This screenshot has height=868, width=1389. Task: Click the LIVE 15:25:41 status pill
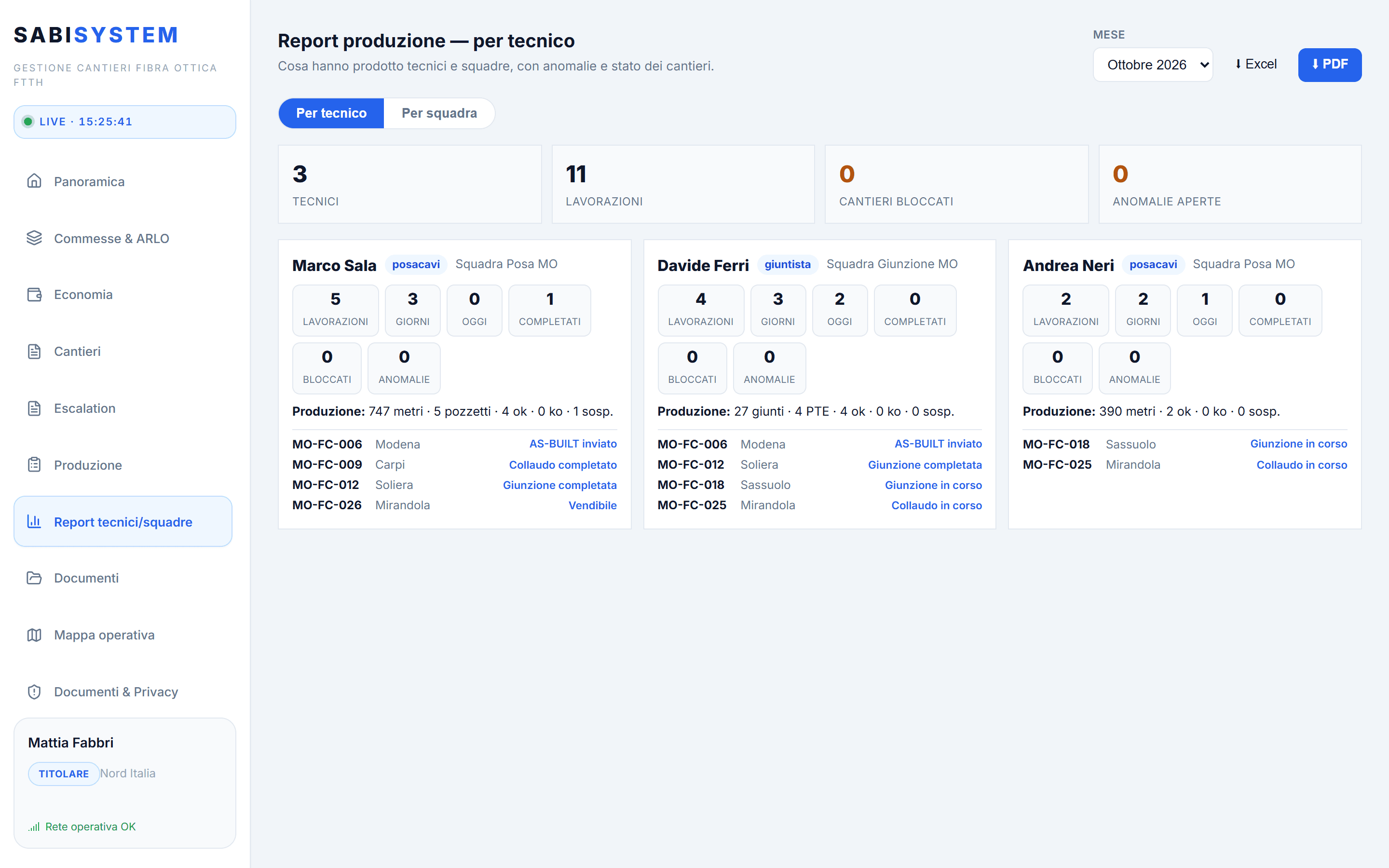point(124,122)
